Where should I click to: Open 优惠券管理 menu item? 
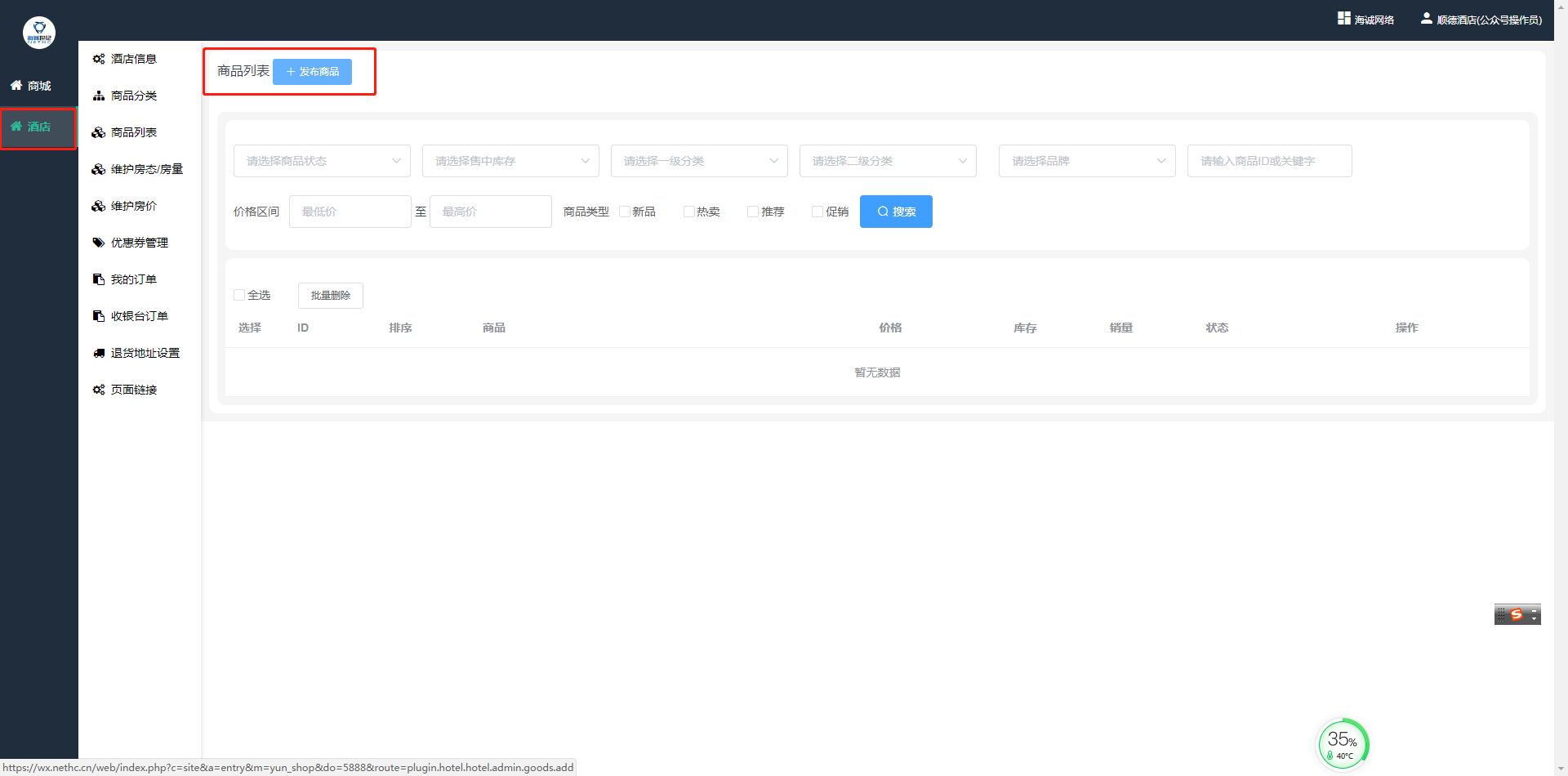point(140,243)
